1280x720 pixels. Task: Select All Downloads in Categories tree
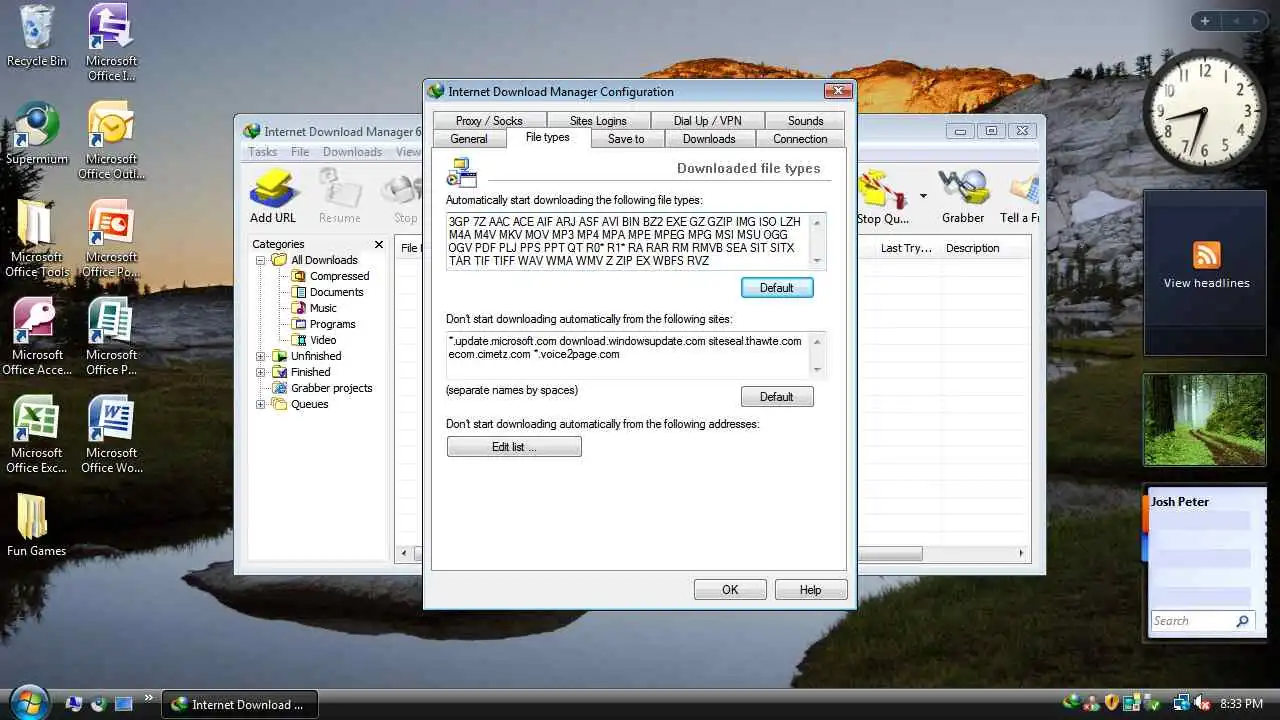(x=324, y=260)
